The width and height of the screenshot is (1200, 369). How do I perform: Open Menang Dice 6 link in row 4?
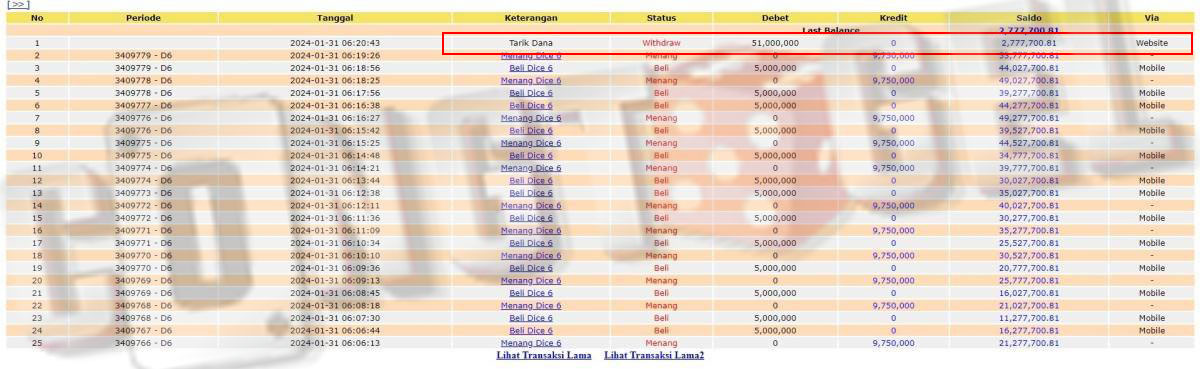pyautogui.click(x=531, y=80)
